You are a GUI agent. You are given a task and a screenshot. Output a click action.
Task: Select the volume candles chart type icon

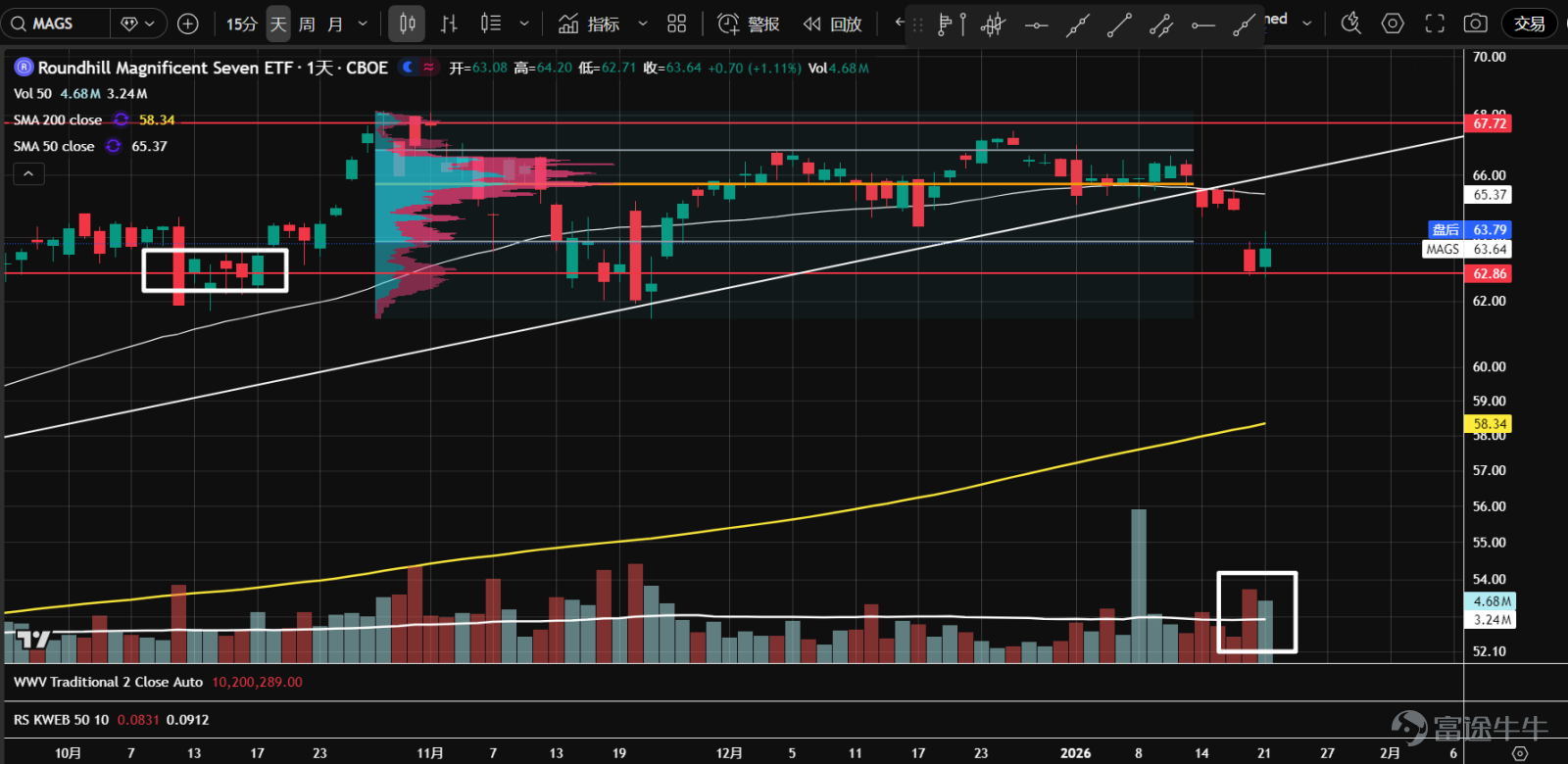[x=491, y=24]
